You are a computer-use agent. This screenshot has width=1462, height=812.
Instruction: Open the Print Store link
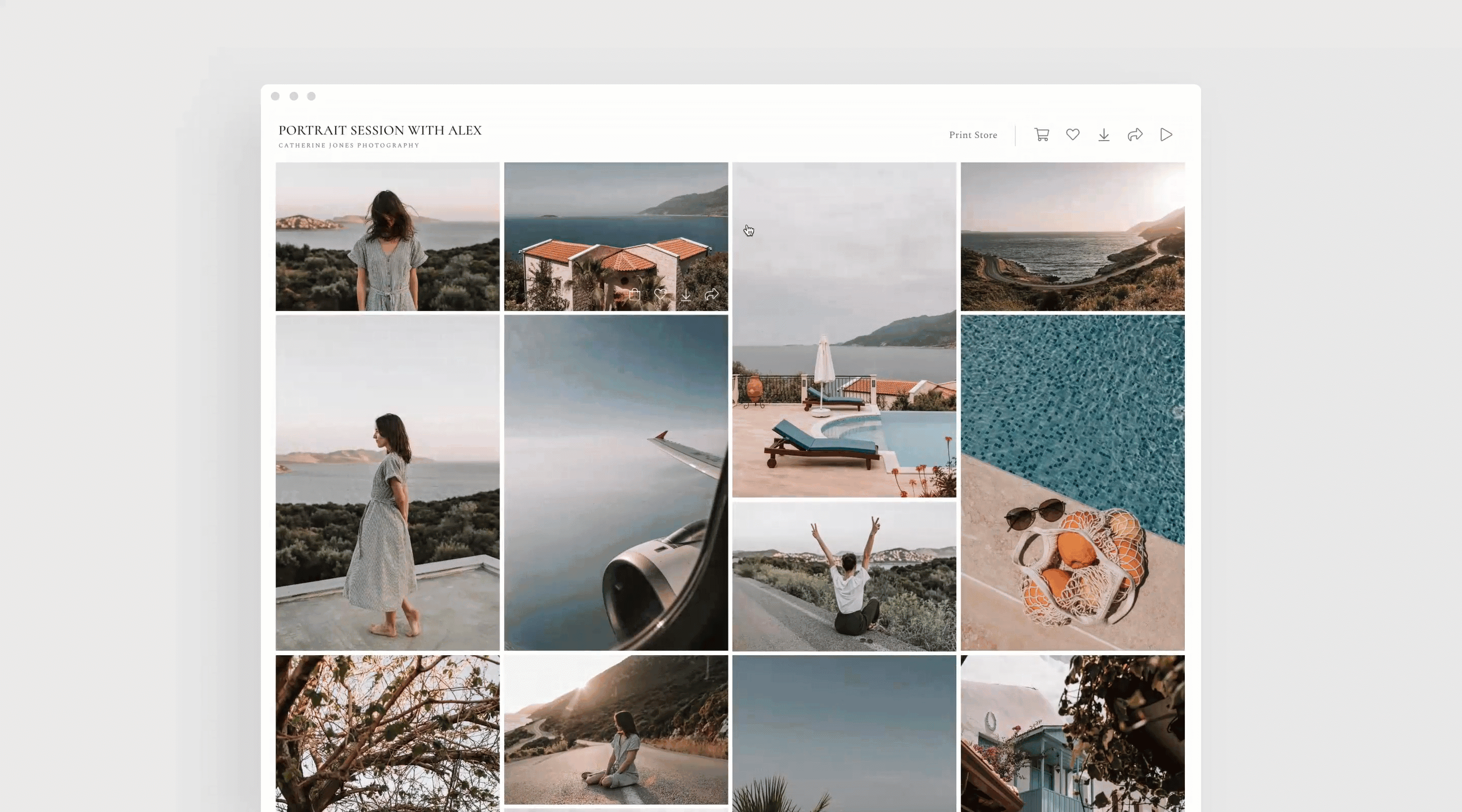point(973,135)
